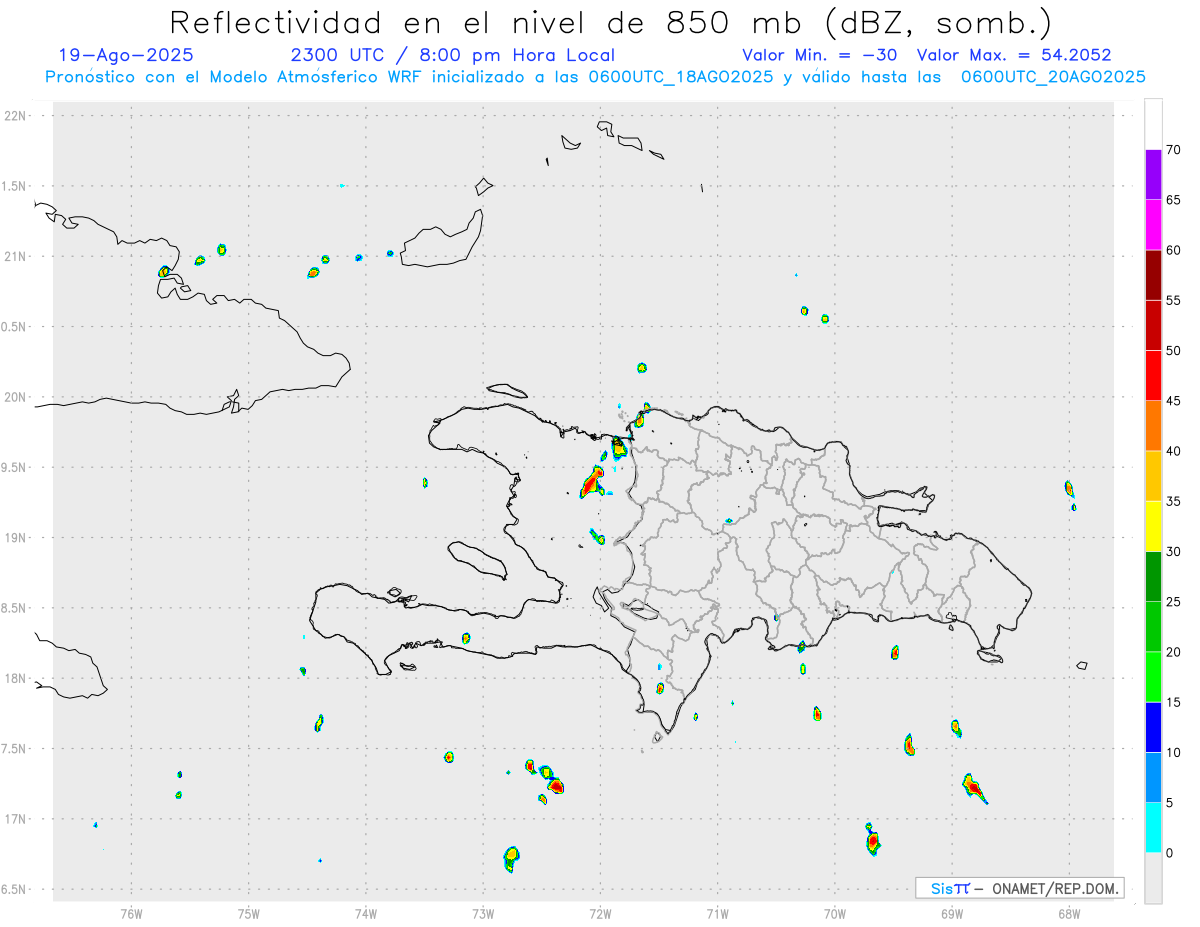
Task: Click the dark green 25–30 dBZ band
Action: (1153, 576)
